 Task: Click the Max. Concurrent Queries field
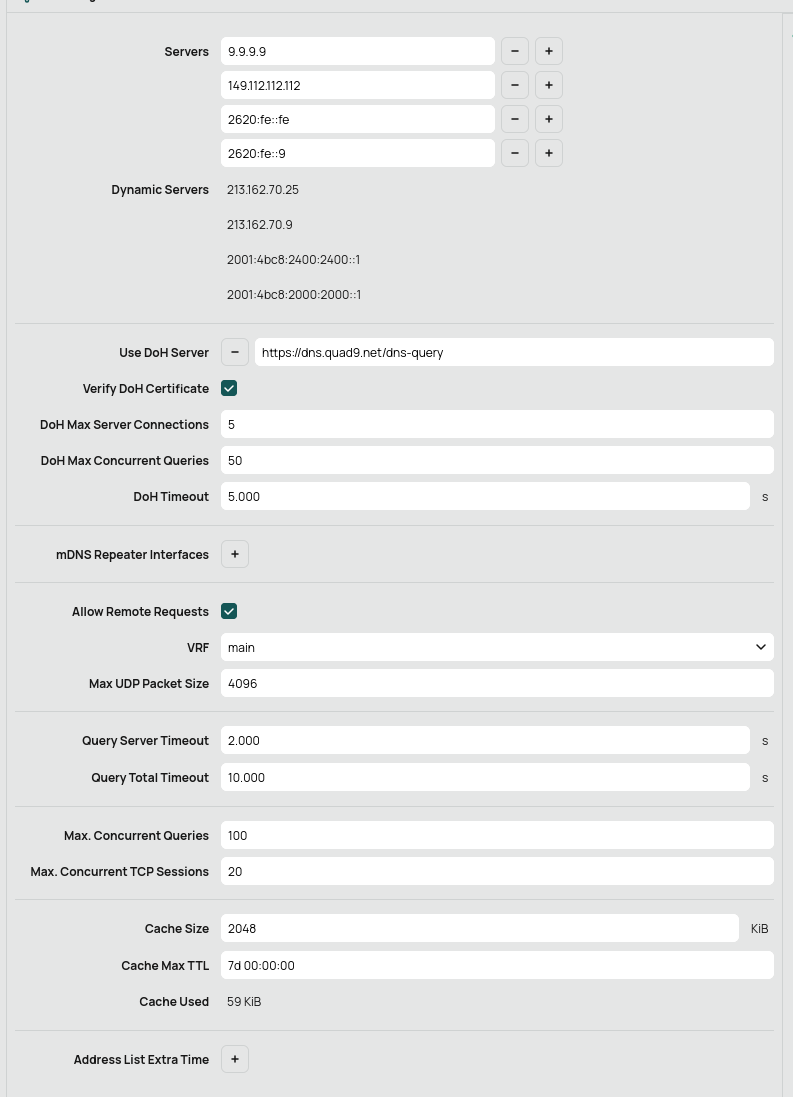[x=497, y=835]
